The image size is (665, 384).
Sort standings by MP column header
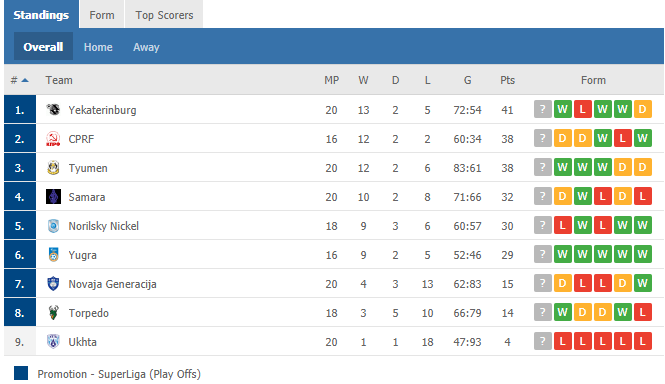[x=332, y=80]
